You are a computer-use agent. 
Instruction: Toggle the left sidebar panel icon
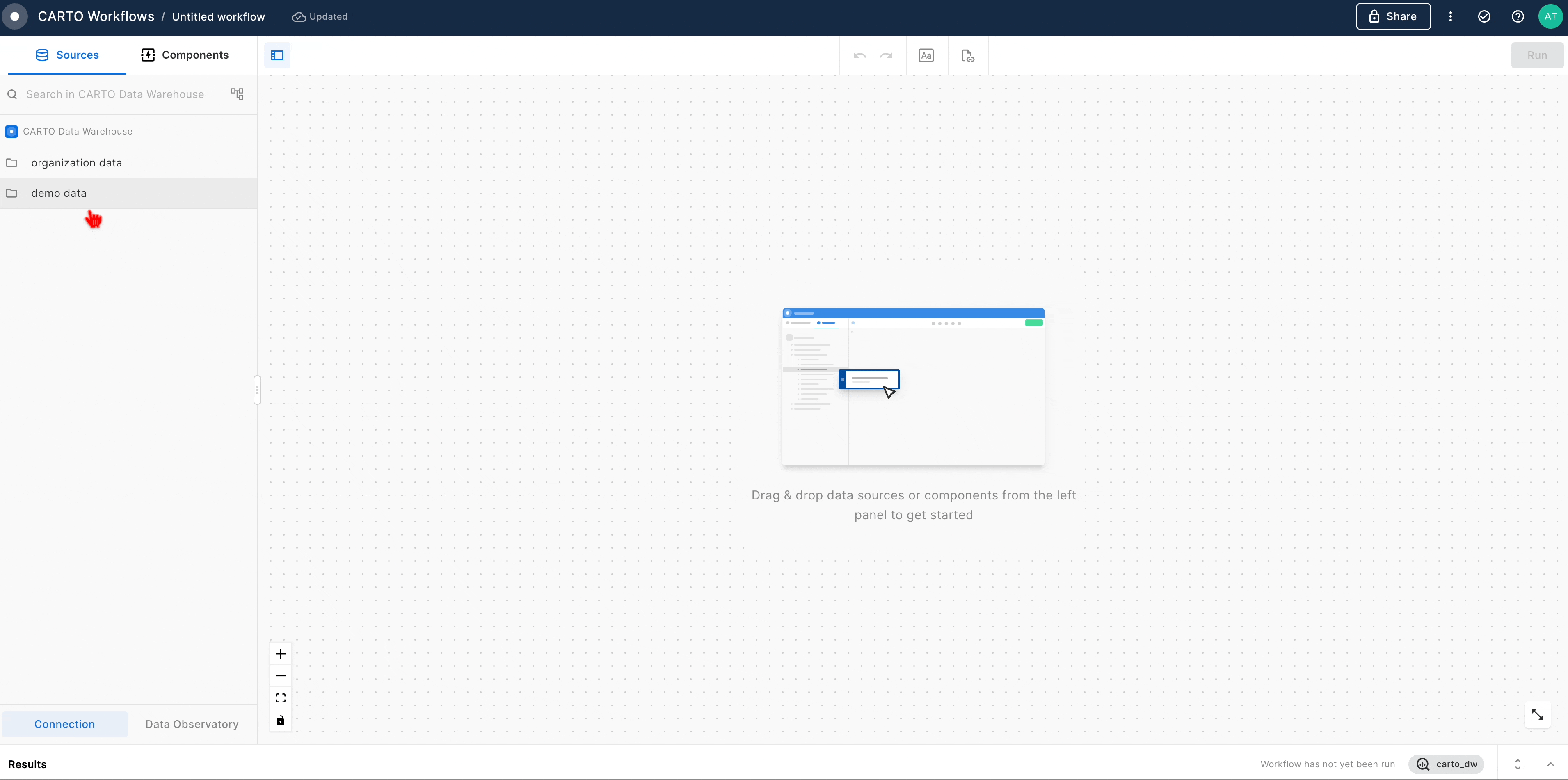(278, 55)
